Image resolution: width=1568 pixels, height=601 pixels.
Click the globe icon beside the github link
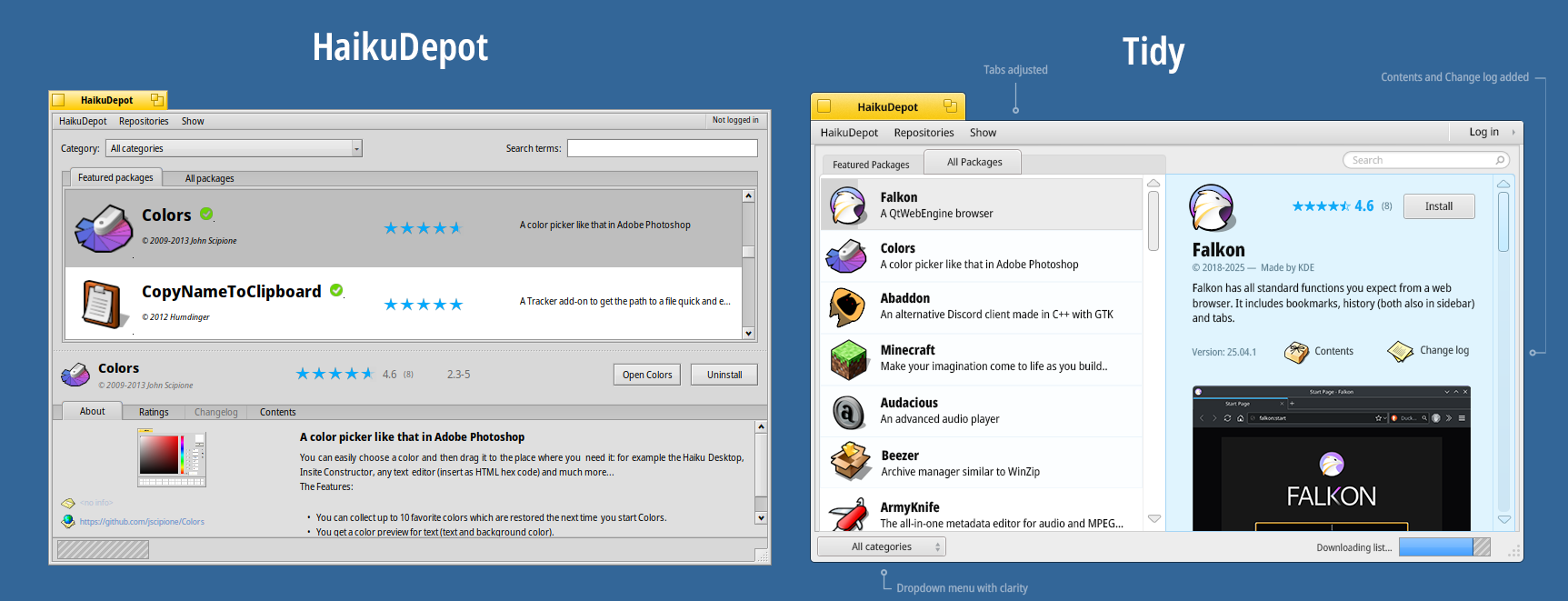click(x=67, y=521)
